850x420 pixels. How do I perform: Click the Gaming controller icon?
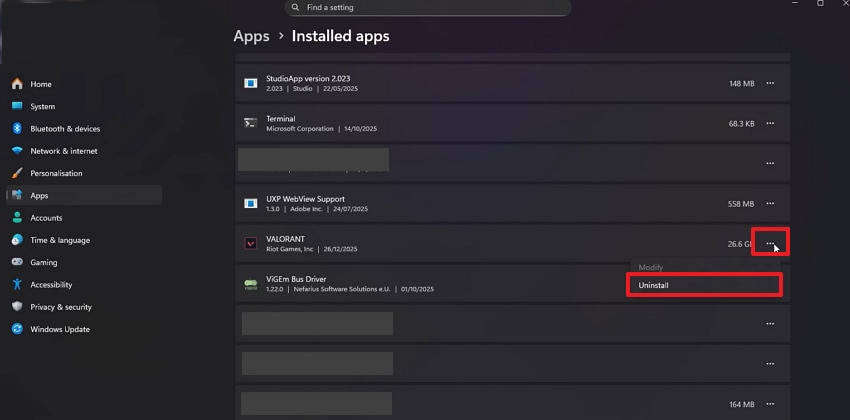pyautogui.click(x=17, y=262)
